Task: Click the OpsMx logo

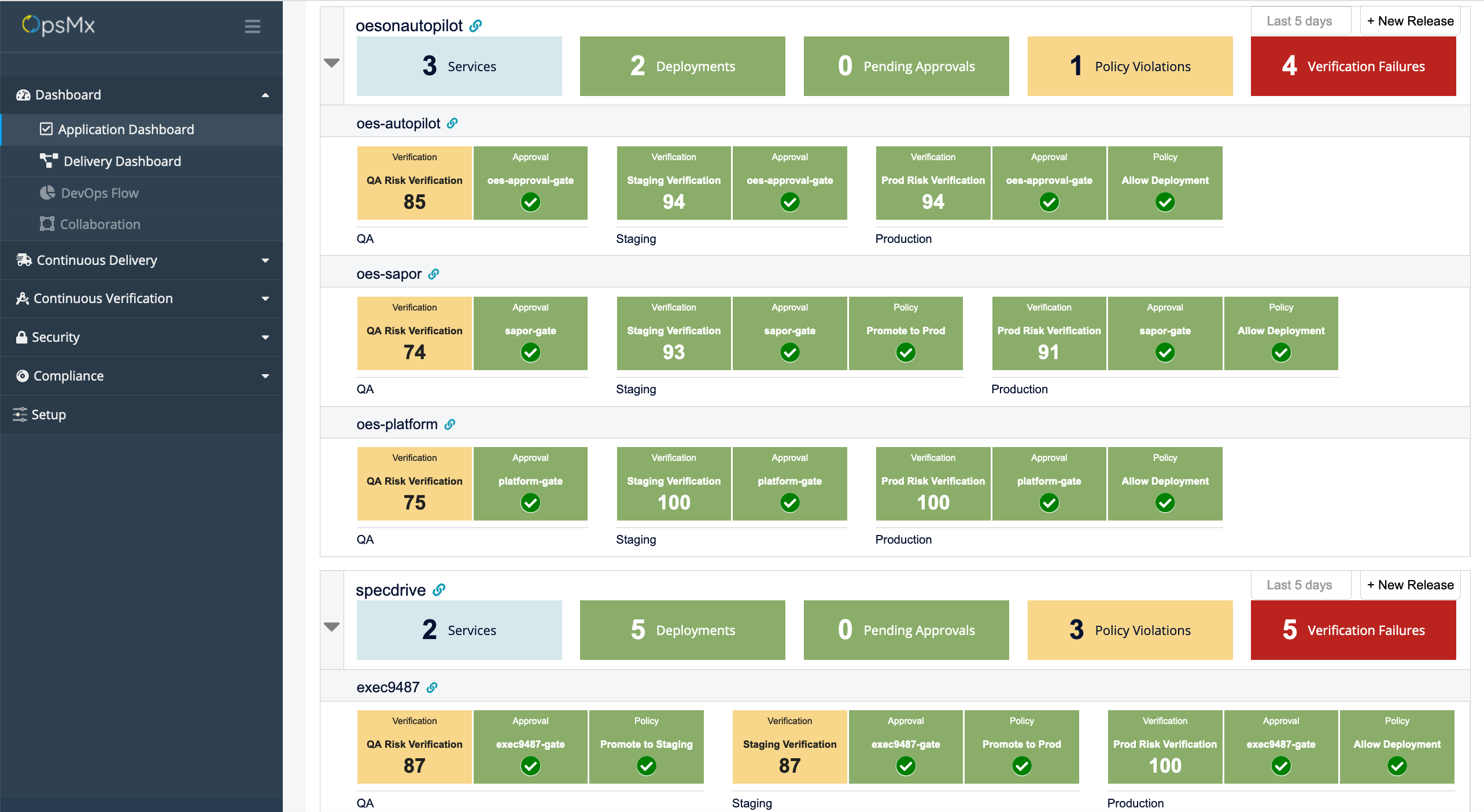Action: click(x=58, y=25)
